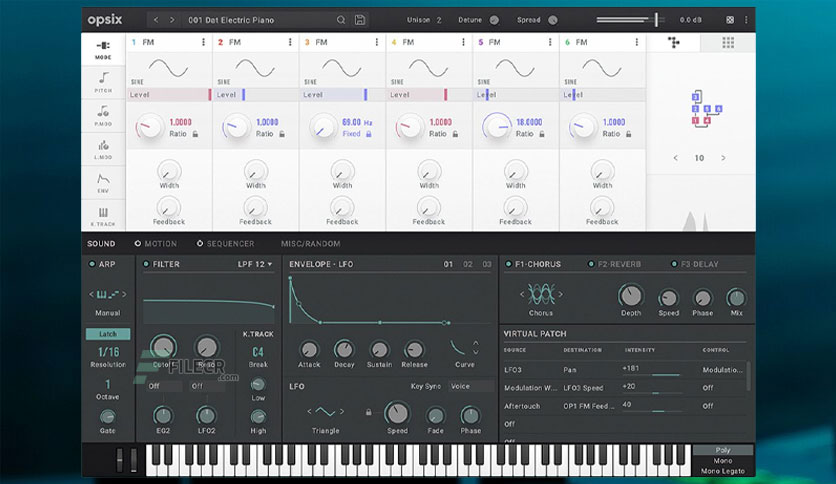This screenshot has width=836, height=484.
Task: Open operator 2 options menu dots
Action: coord(290,42)
